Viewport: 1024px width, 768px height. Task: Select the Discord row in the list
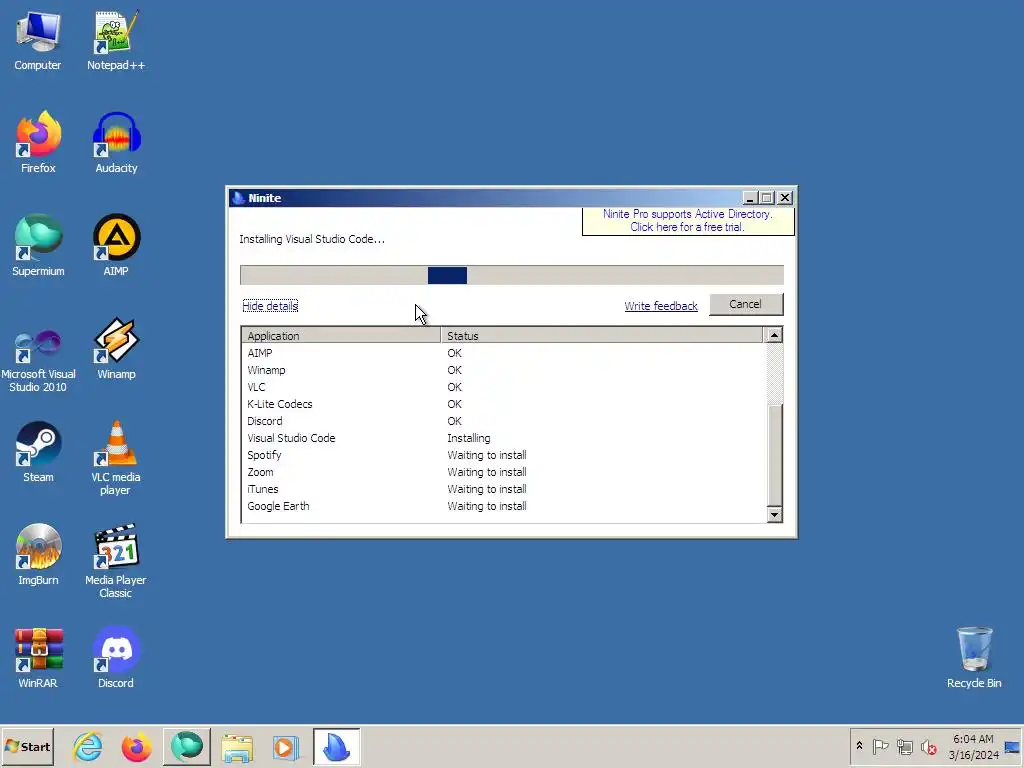(x=503, y=421)
